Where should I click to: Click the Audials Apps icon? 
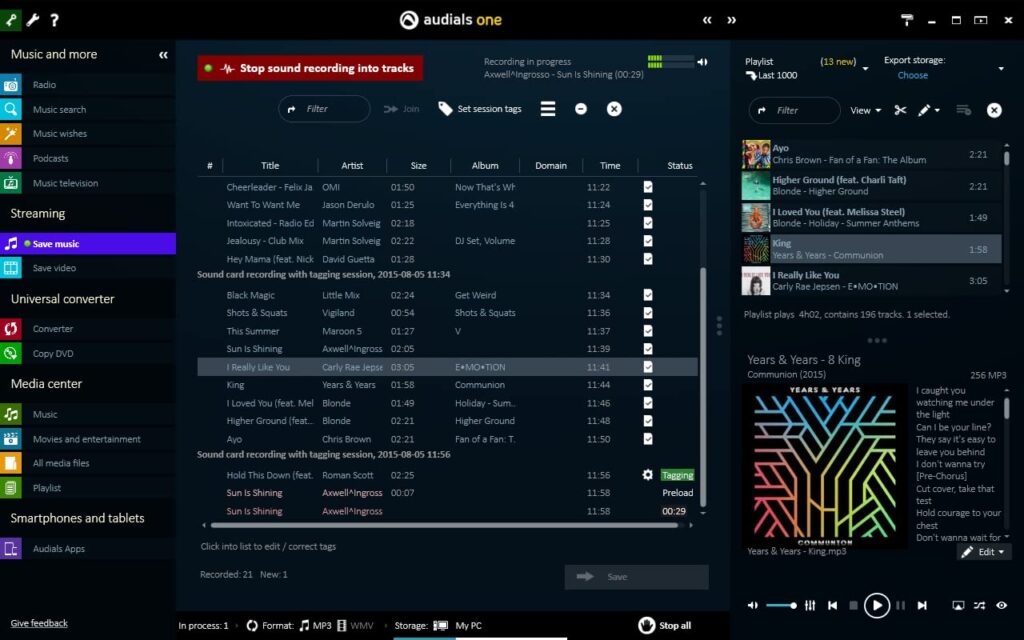point(10,549)
